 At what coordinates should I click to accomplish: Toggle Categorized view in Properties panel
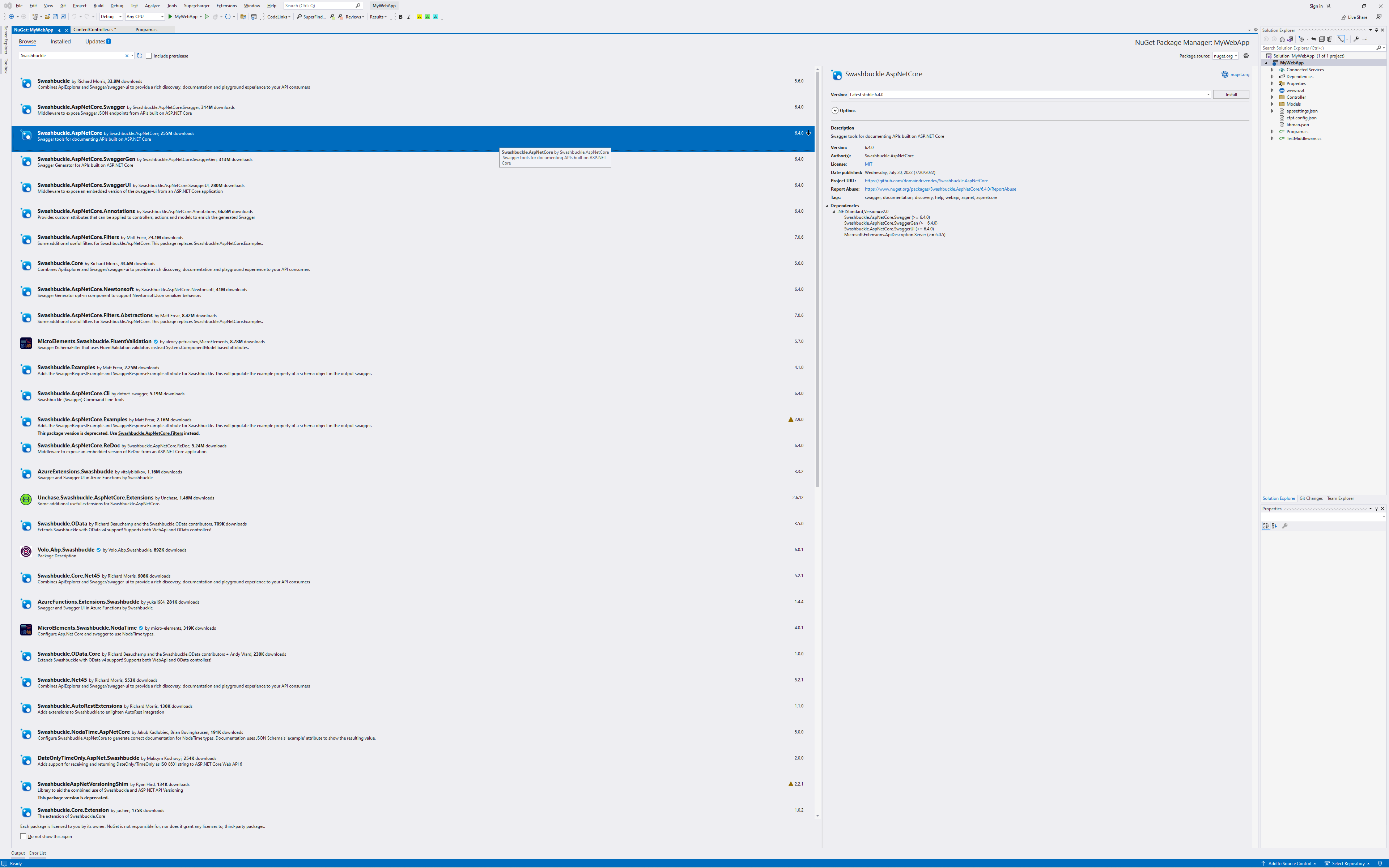tap(1266, 526)
